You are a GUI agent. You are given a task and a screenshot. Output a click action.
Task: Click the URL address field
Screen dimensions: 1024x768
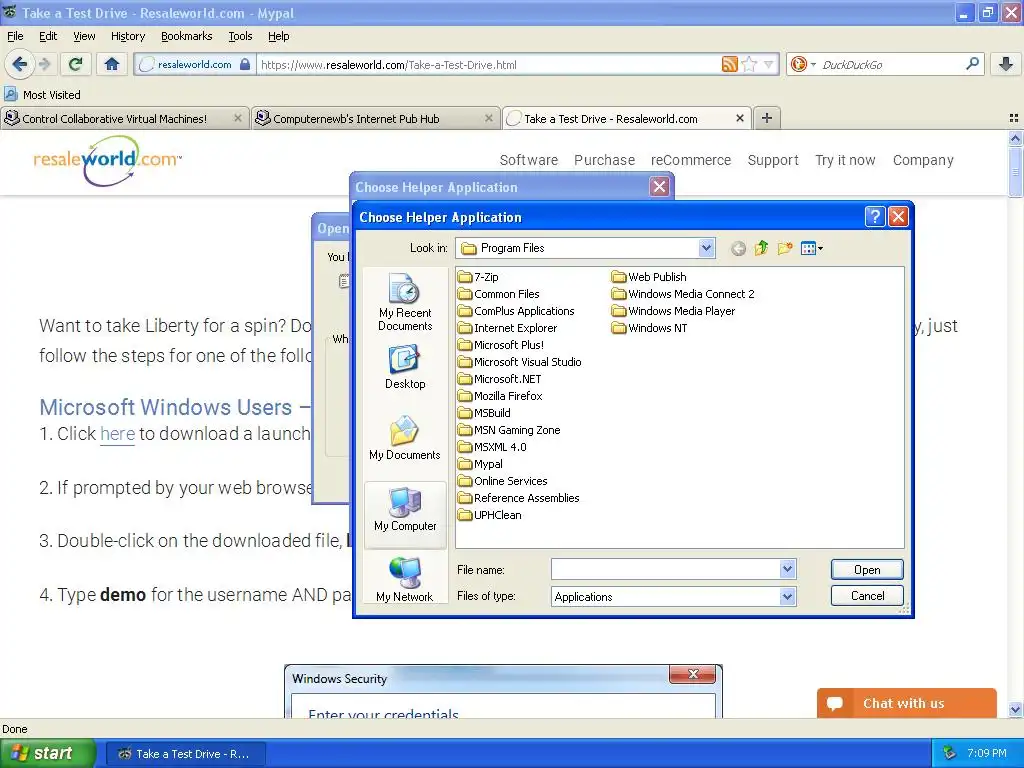click(x=488, y=64)
